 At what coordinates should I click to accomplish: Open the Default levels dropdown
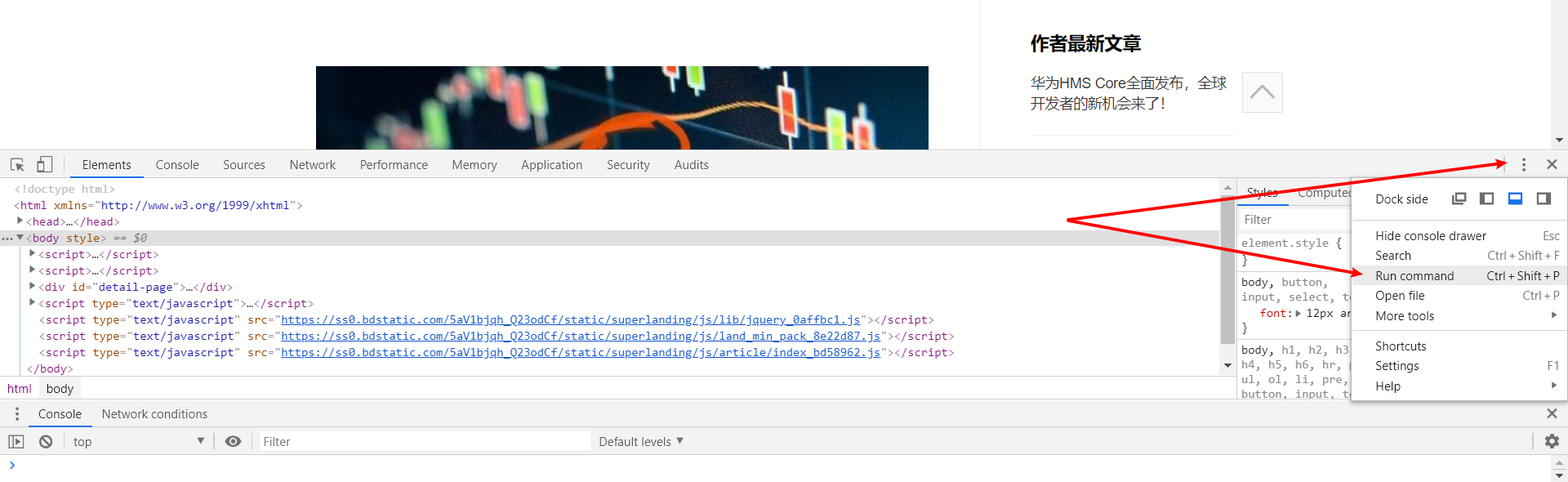pyautogui.click(x=641, y=442)
